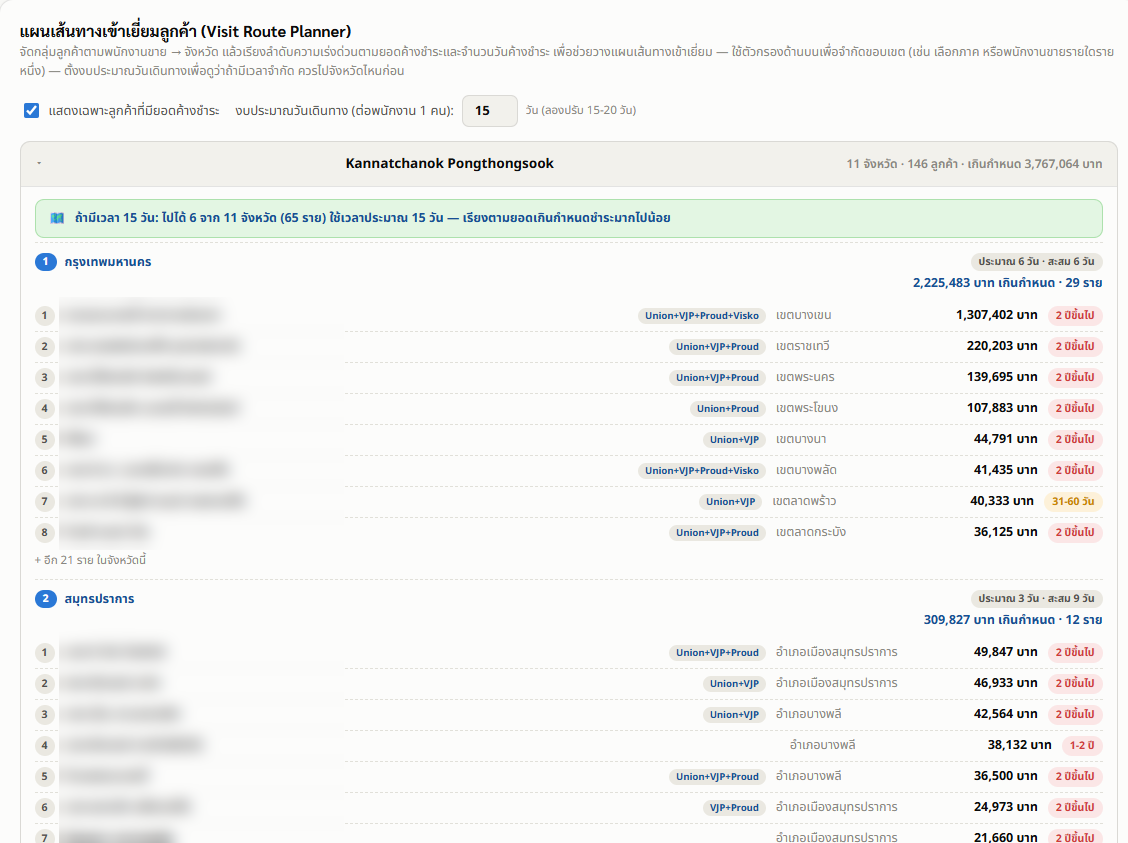Click the amount 49,847 บาท
Image resolution: width=1128 pixels, height=843 pixels.
[x=1006, y=652]
